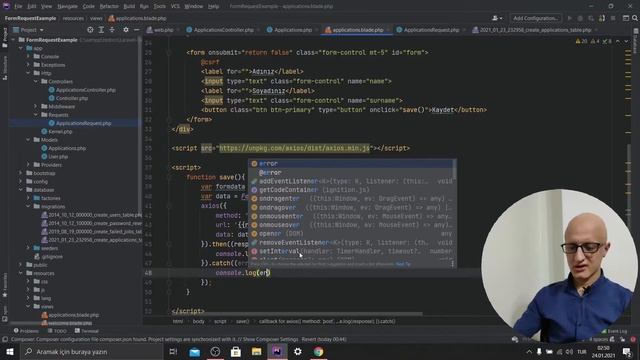Open the Edit menu
Image resolution: width=640 pixels, height=360 pixels.
[32, 7]
